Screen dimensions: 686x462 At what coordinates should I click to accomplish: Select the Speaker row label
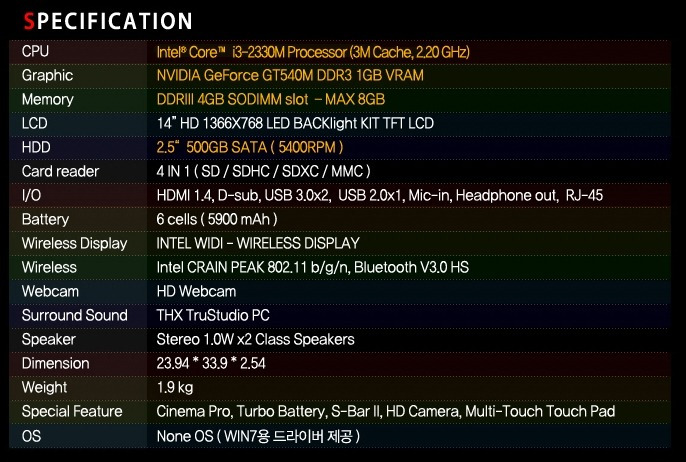pos(49,340)
